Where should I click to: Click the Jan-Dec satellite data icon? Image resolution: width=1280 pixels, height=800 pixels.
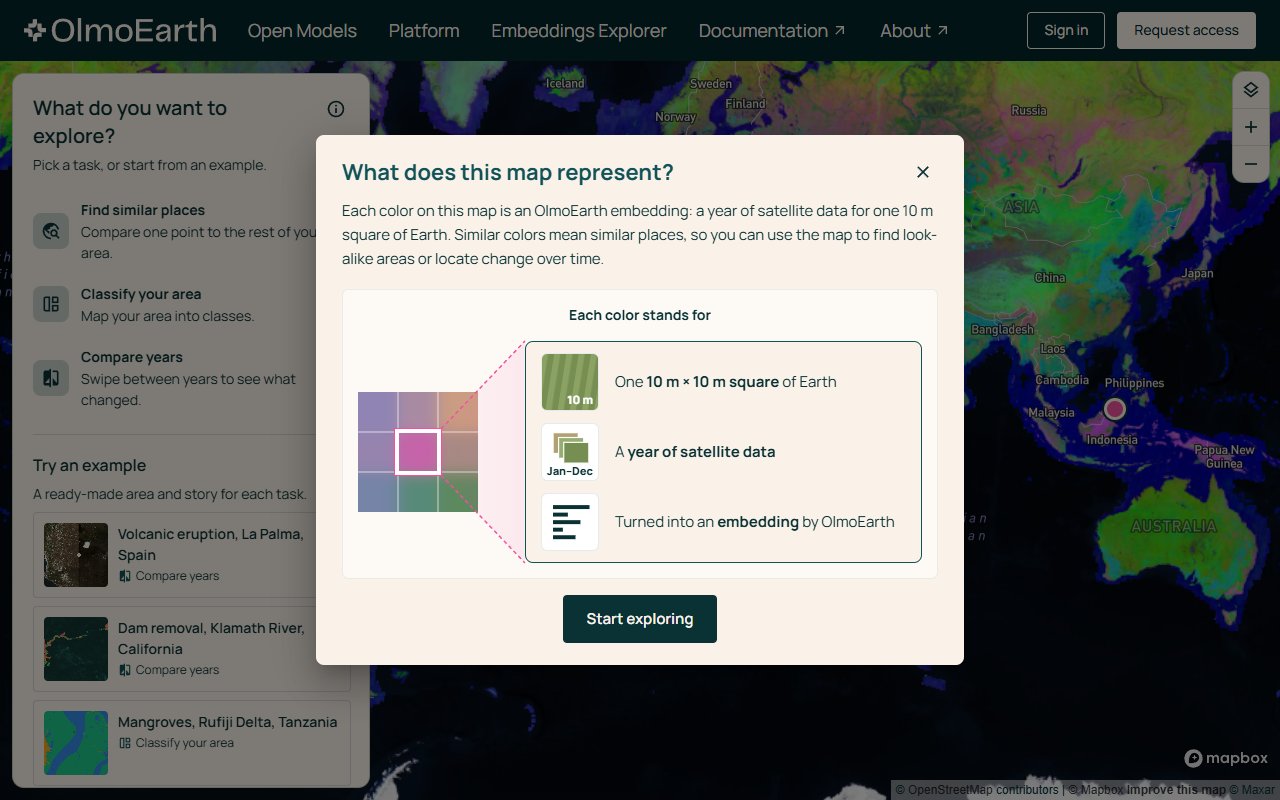[570, 452]
